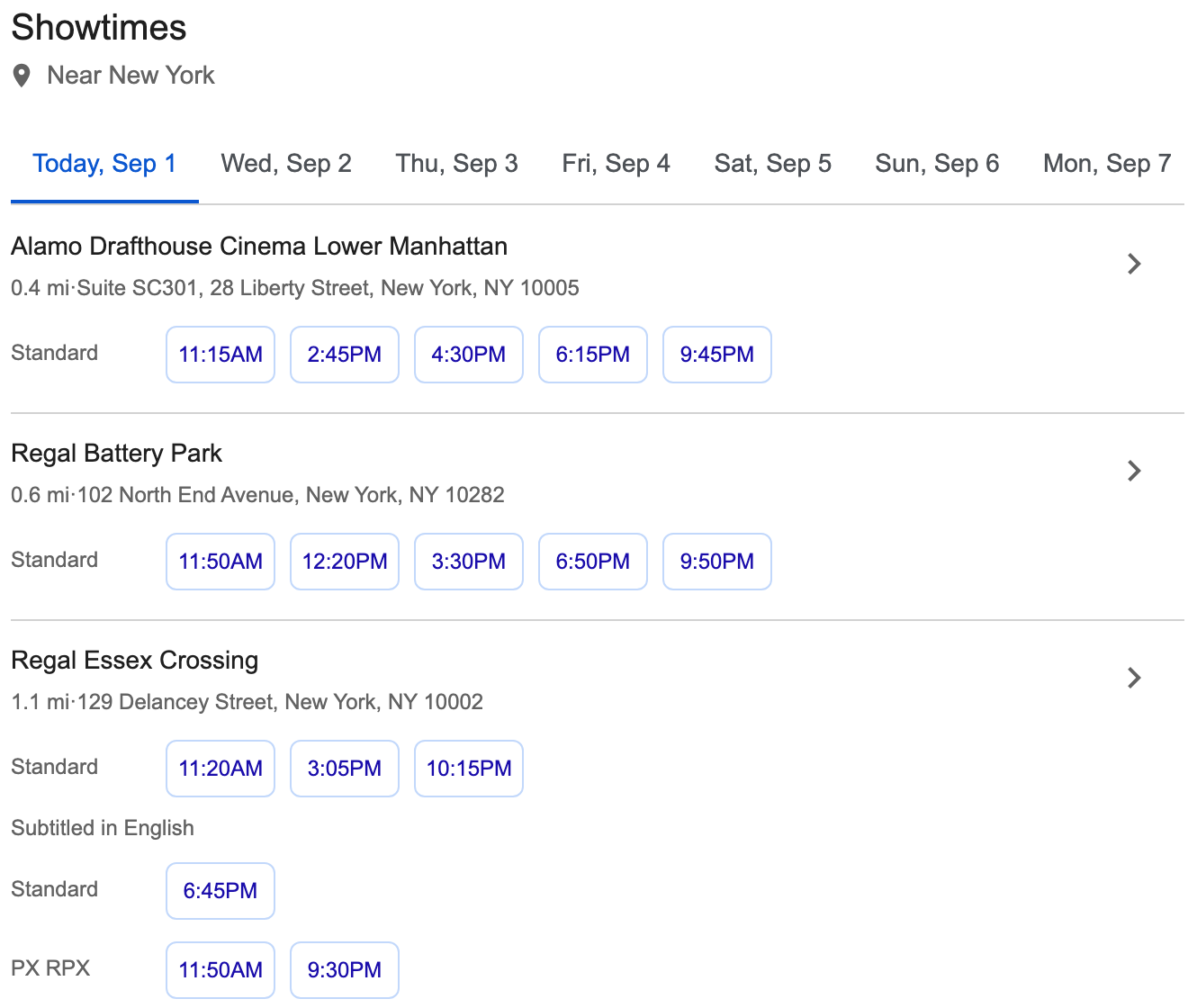Expand Regal Essex Crossing chevron arrow
This screenshot has height=1008, width=1188.
tap(1134, 678)
